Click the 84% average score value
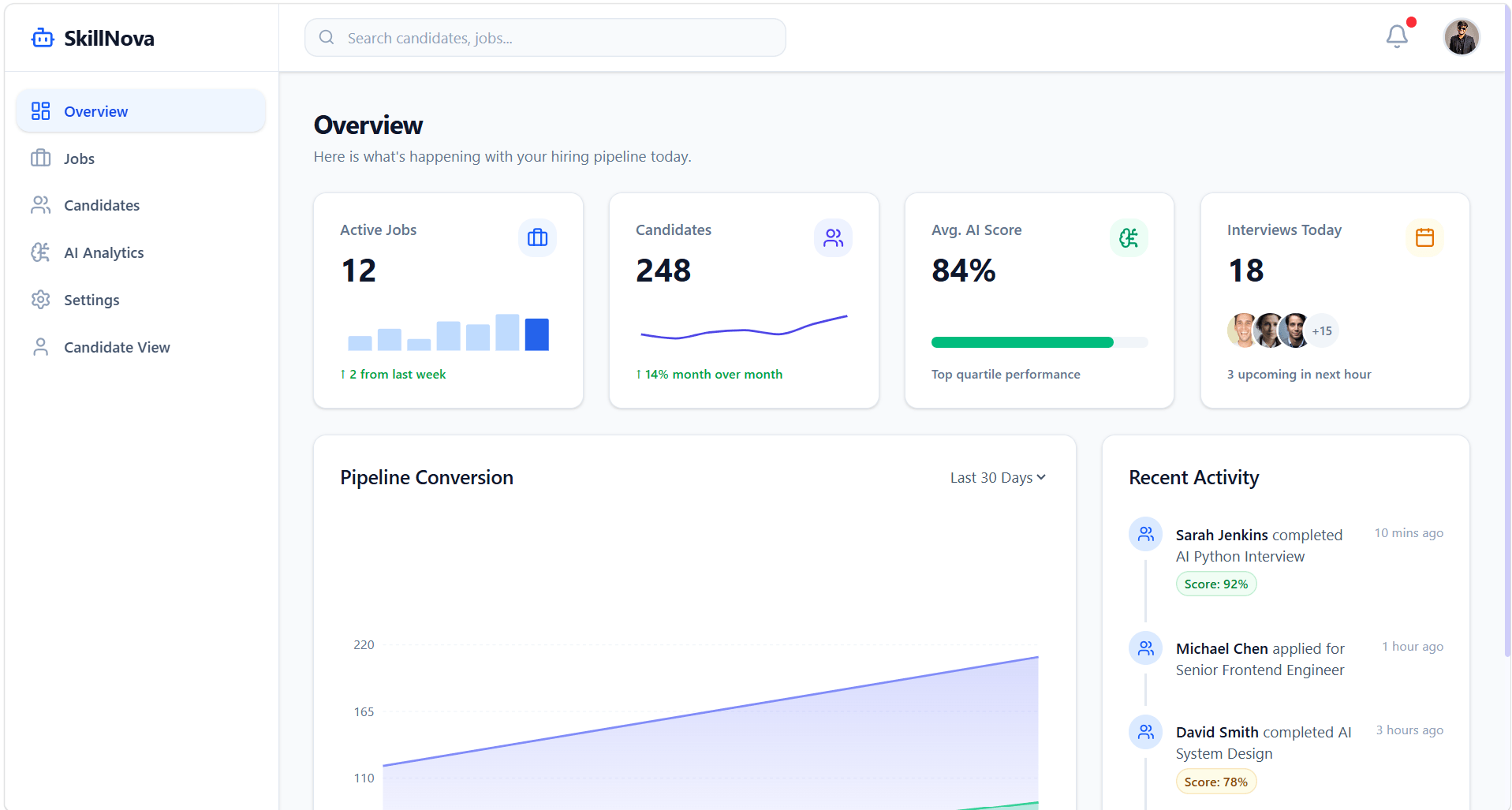The width and height of the screenshot is (1512, 810). coord(963,271)
